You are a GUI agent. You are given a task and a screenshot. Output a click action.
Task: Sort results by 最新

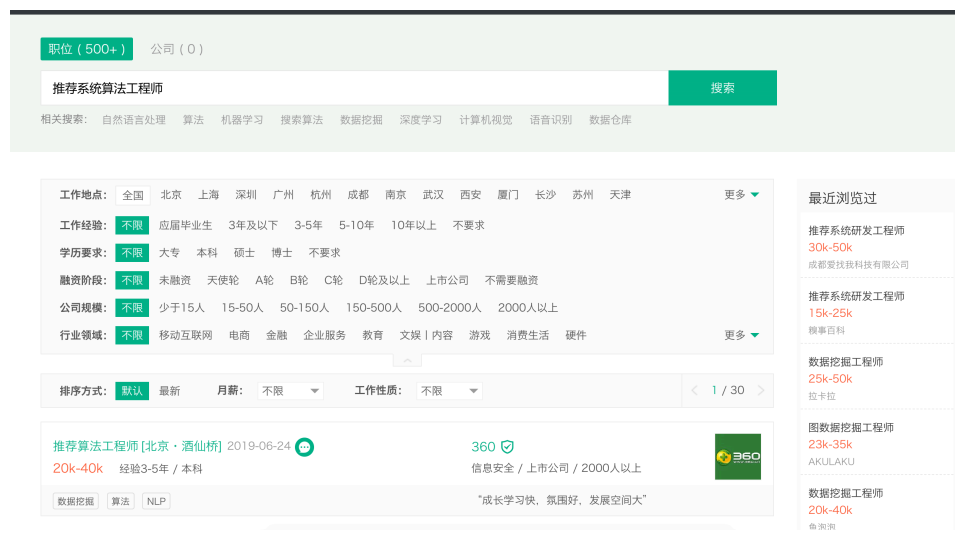coord(170,391)
